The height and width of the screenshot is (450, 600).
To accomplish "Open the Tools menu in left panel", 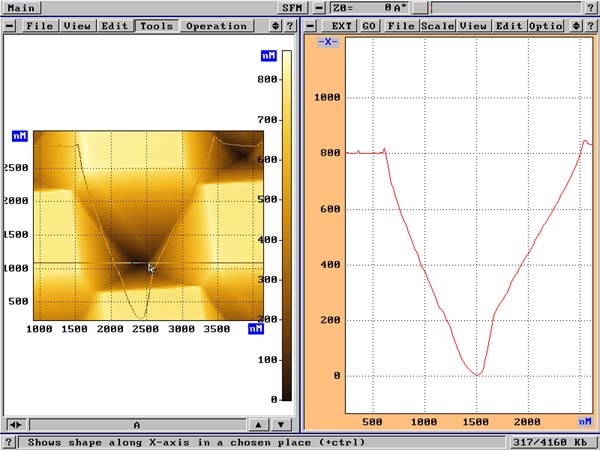I will (x=157, y=25).
